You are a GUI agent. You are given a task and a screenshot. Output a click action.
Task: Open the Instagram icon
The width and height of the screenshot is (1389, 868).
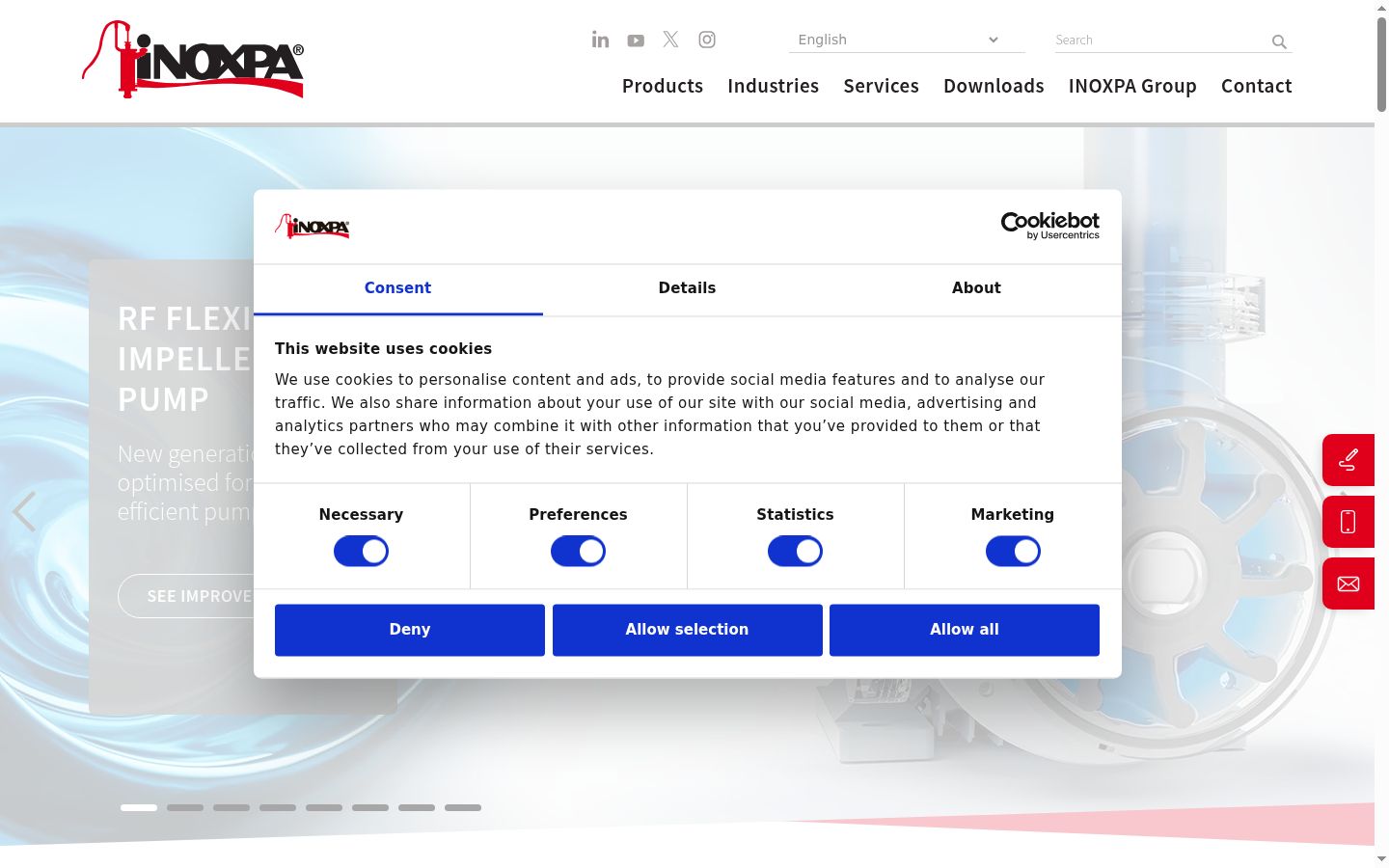click(707, 40)
